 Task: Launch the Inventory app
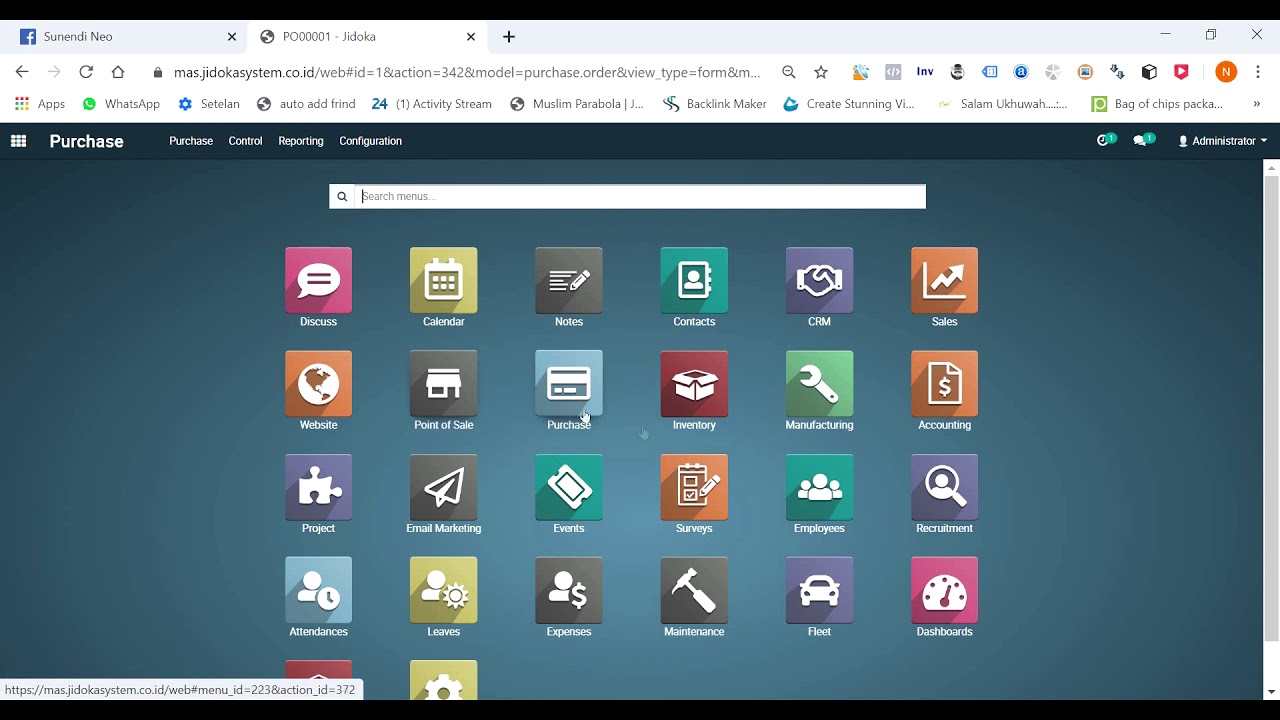[694, 384]
